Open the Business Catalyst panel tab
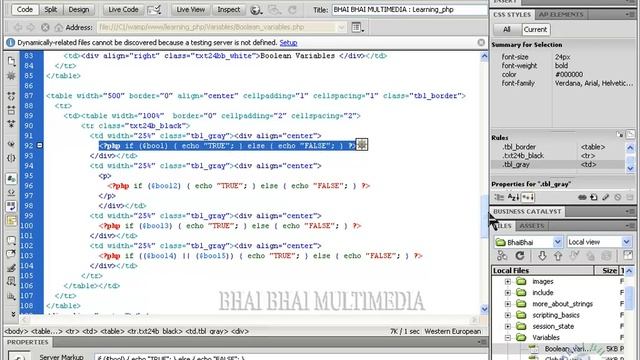The width and height of the screenshot is (640, 360). click(527, 211)
